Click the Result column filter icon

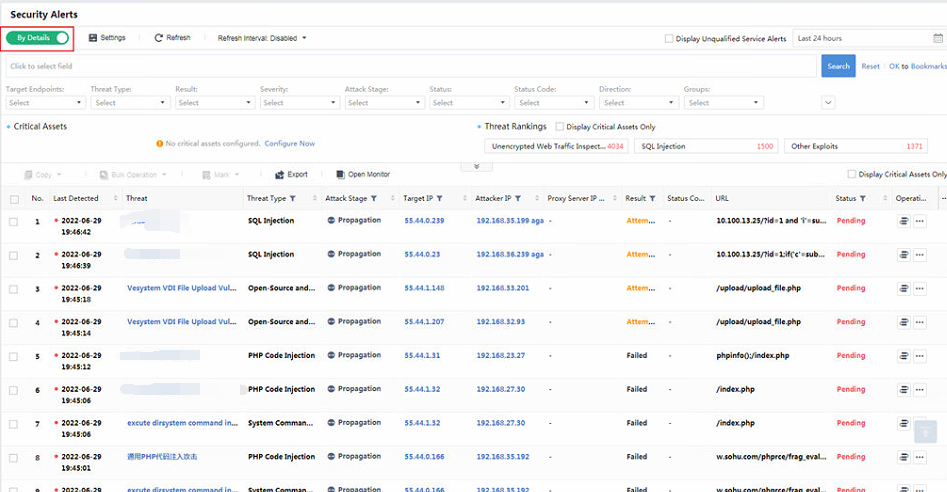(652, 199)
